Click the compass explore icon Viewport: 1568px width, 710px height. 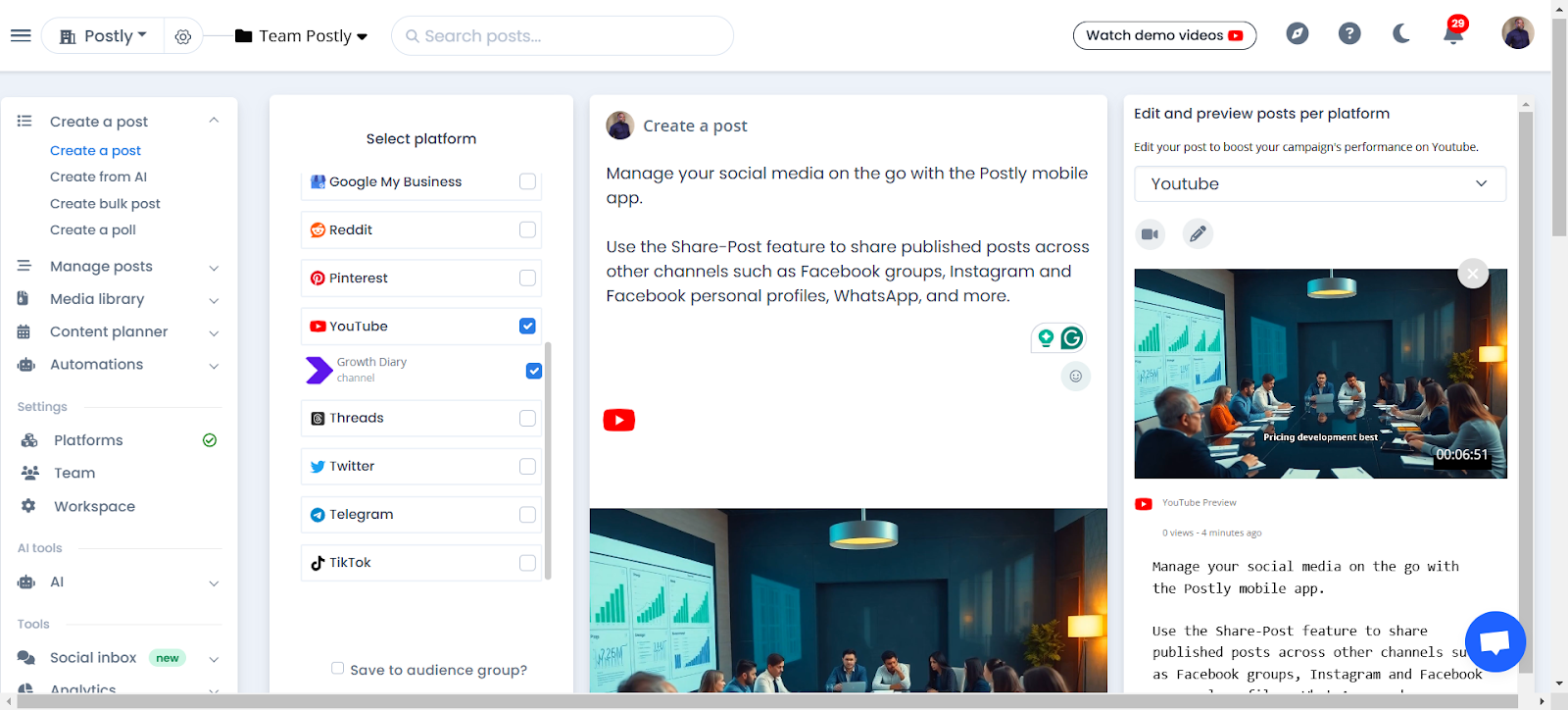(x=1298, y=33)
